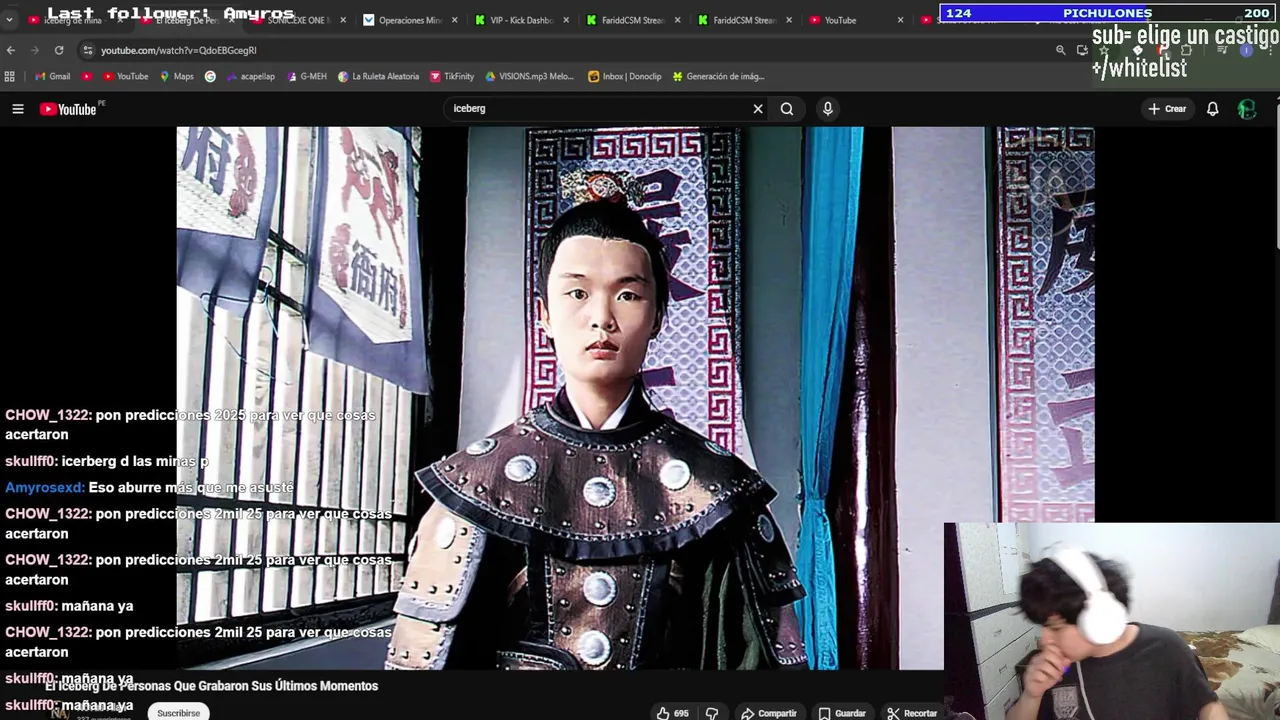
Task: Open the Crear (create) button
Action: coord(1166,109)
